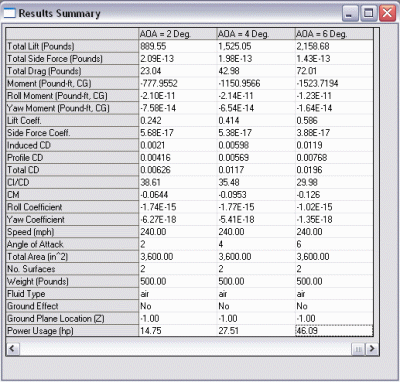400x382 pixels.
Task: Click the Roll Coefficient value -1.77E-15
Action: point(256,207)
